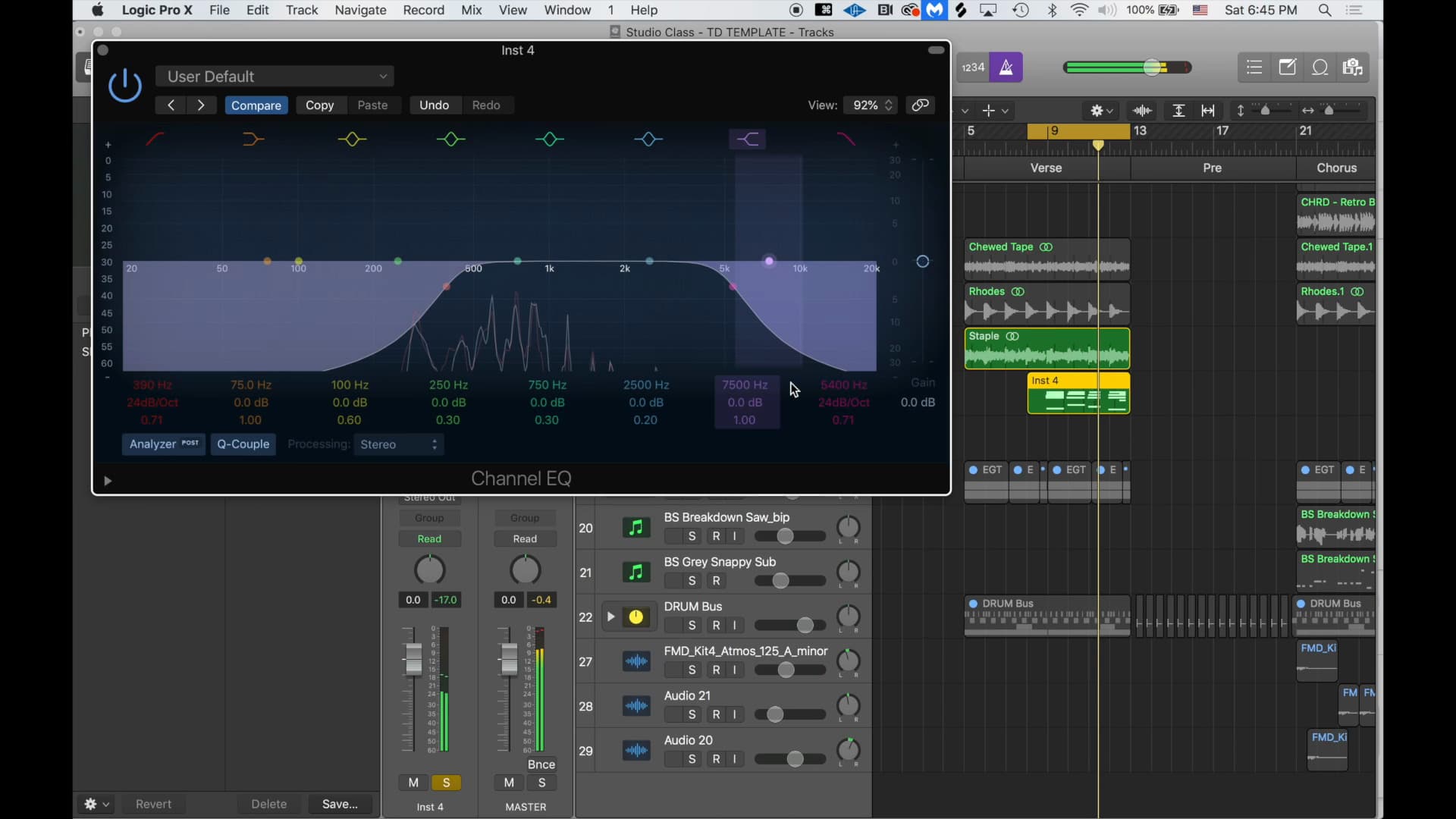Open the Navigate menu

pyautogui.click(x=360, y=10)
